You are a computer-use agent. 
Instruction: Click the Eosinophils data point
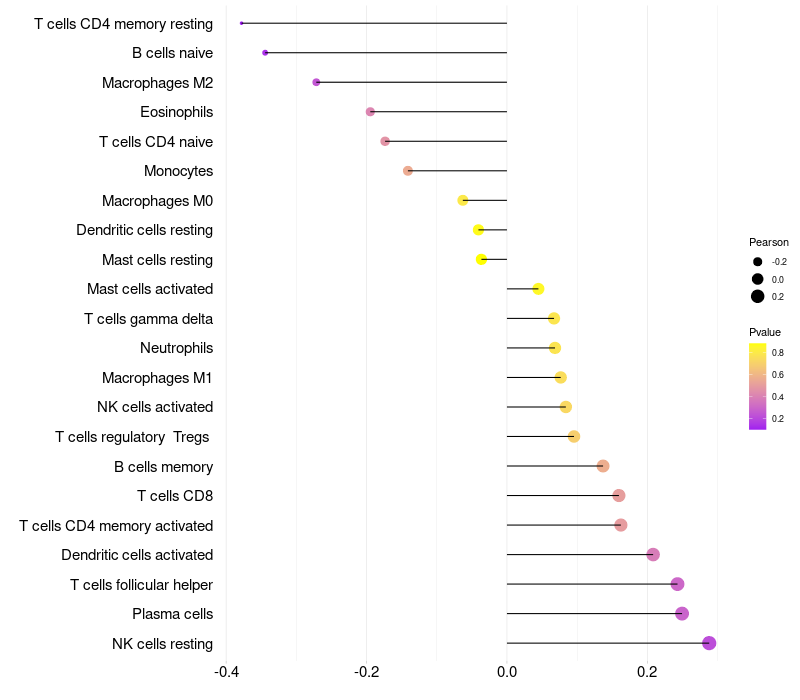pos(370,112)
